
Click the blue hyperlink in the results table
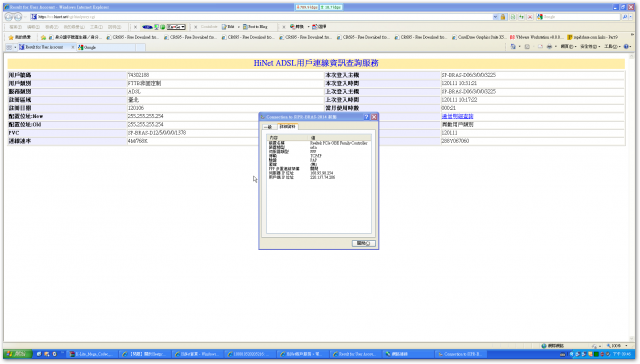tap(457, 116)
